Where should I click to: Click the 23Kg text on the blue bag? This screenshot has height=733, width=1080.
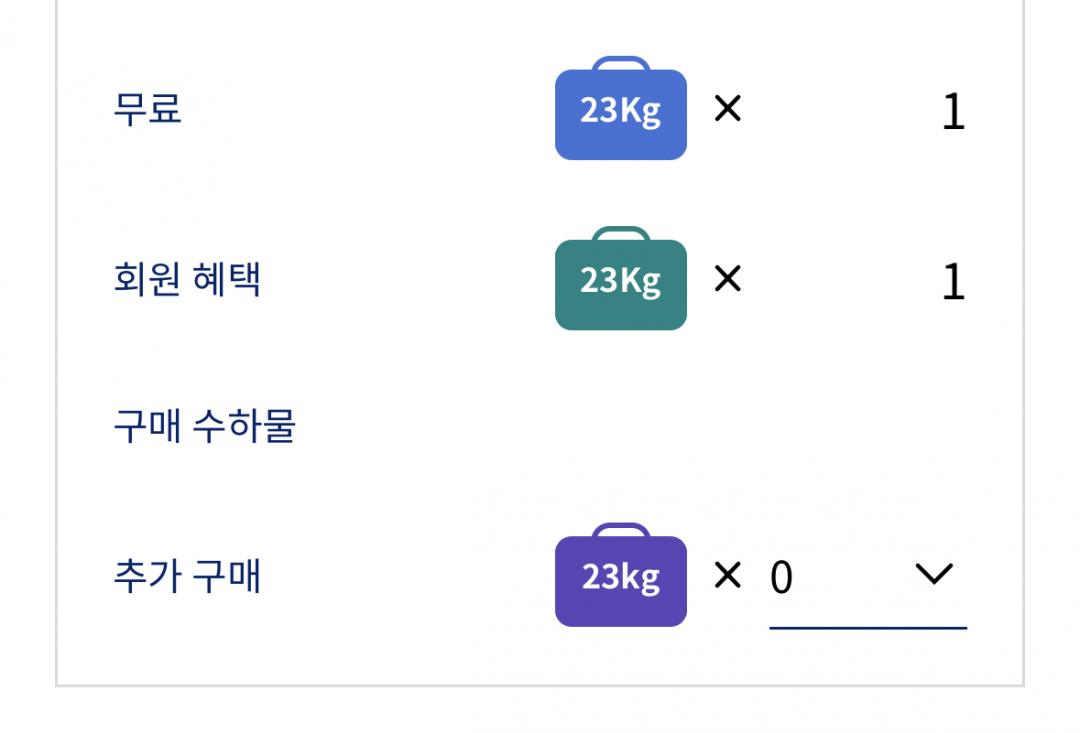pos(620,110)
